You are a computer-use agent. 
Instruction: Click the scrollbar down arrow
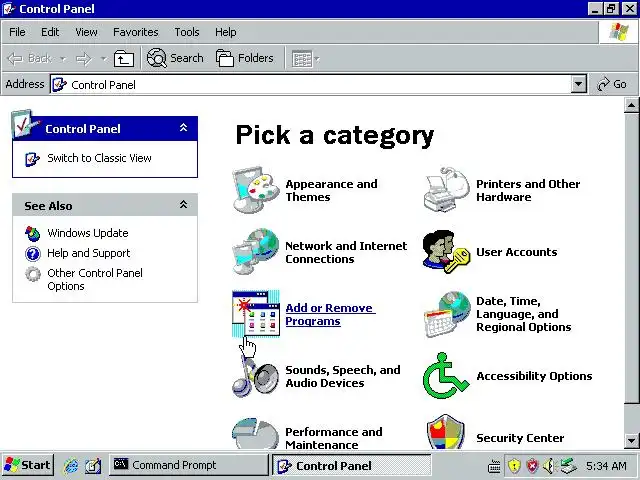[631, 440]
